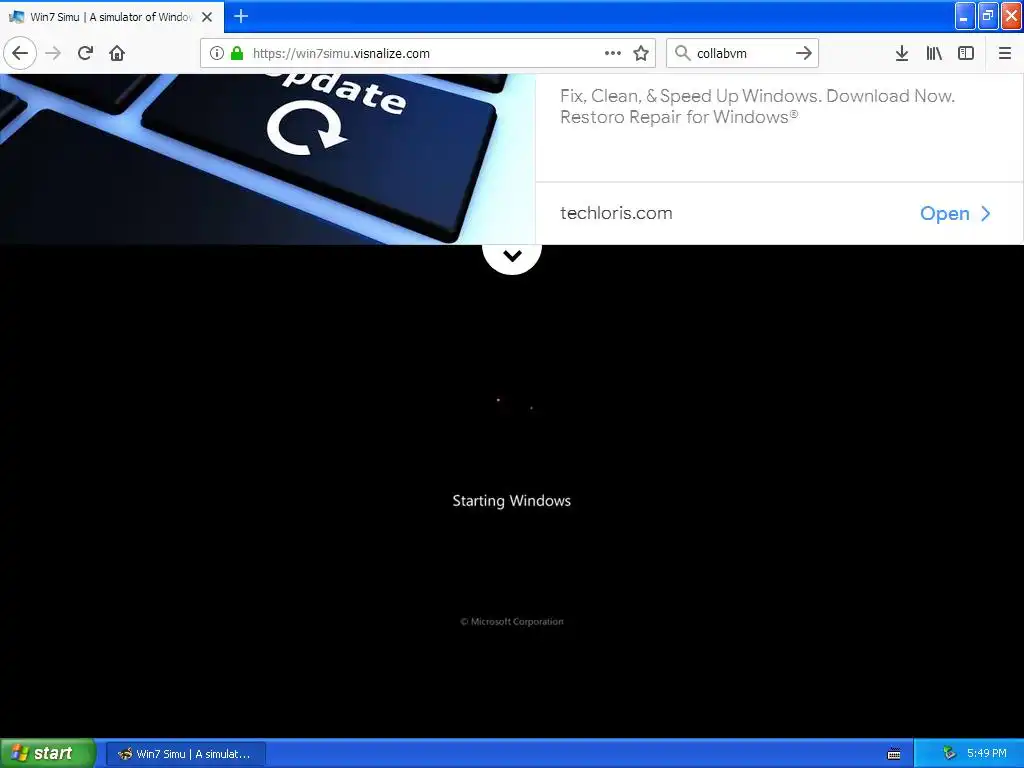Image resolution: width=1024 pixels, height=768 pixels.
Task: Open the downloads panel
Action: tap(902, 53)
